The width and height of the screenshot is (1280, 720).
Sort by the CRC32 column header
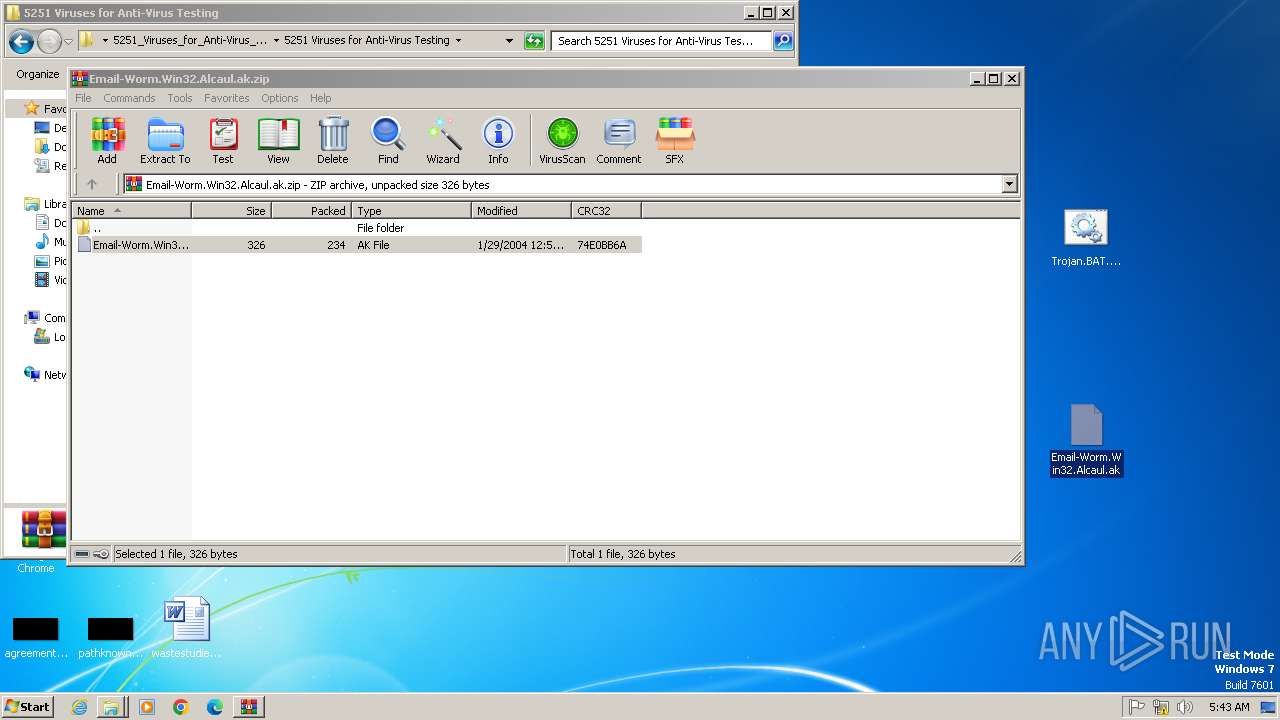pyautogui.click(x=607, y=211)
